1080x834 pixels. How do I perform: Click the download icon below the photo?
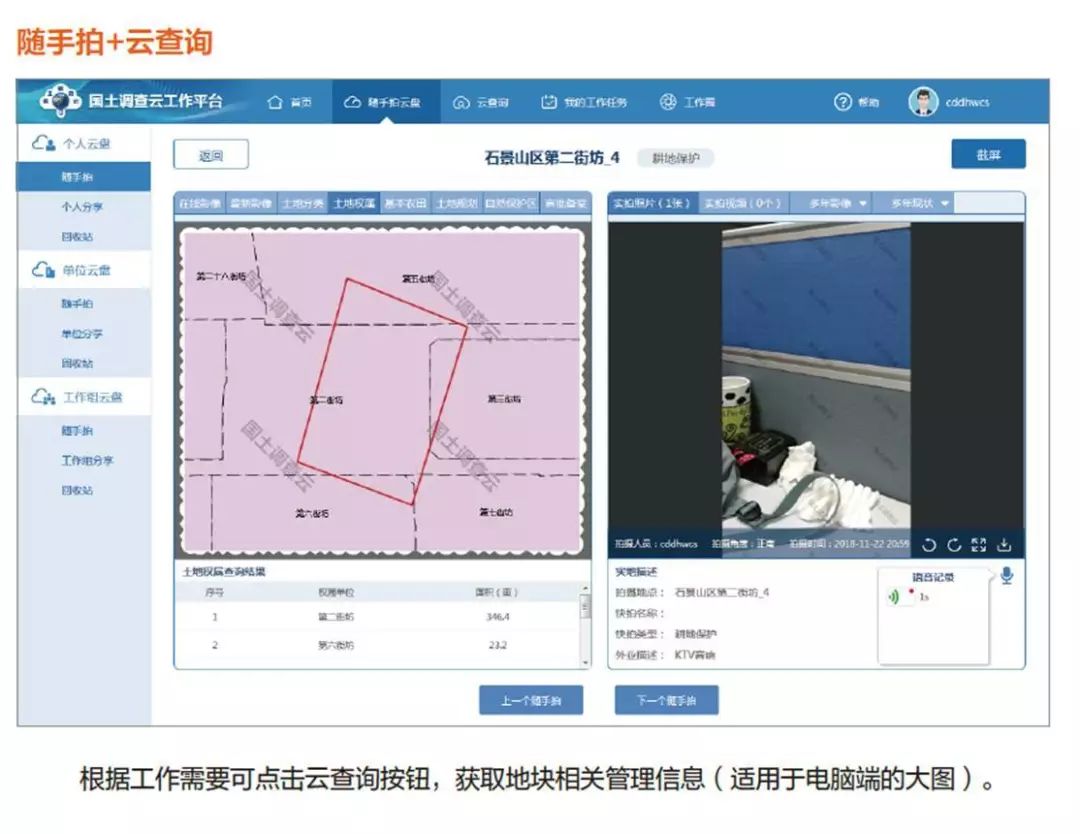1006,545
